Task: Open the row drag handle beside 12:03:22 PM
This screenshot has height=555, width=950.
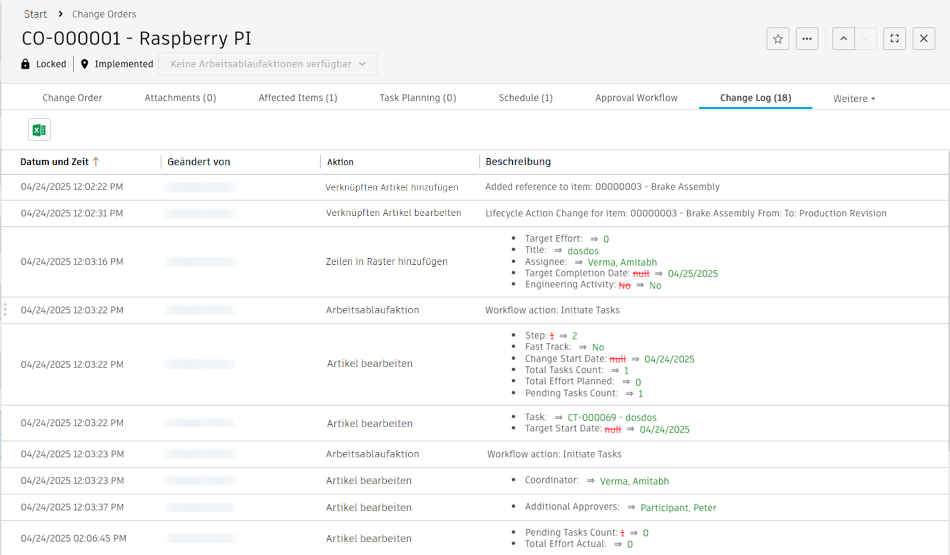Action: point(5,310)
